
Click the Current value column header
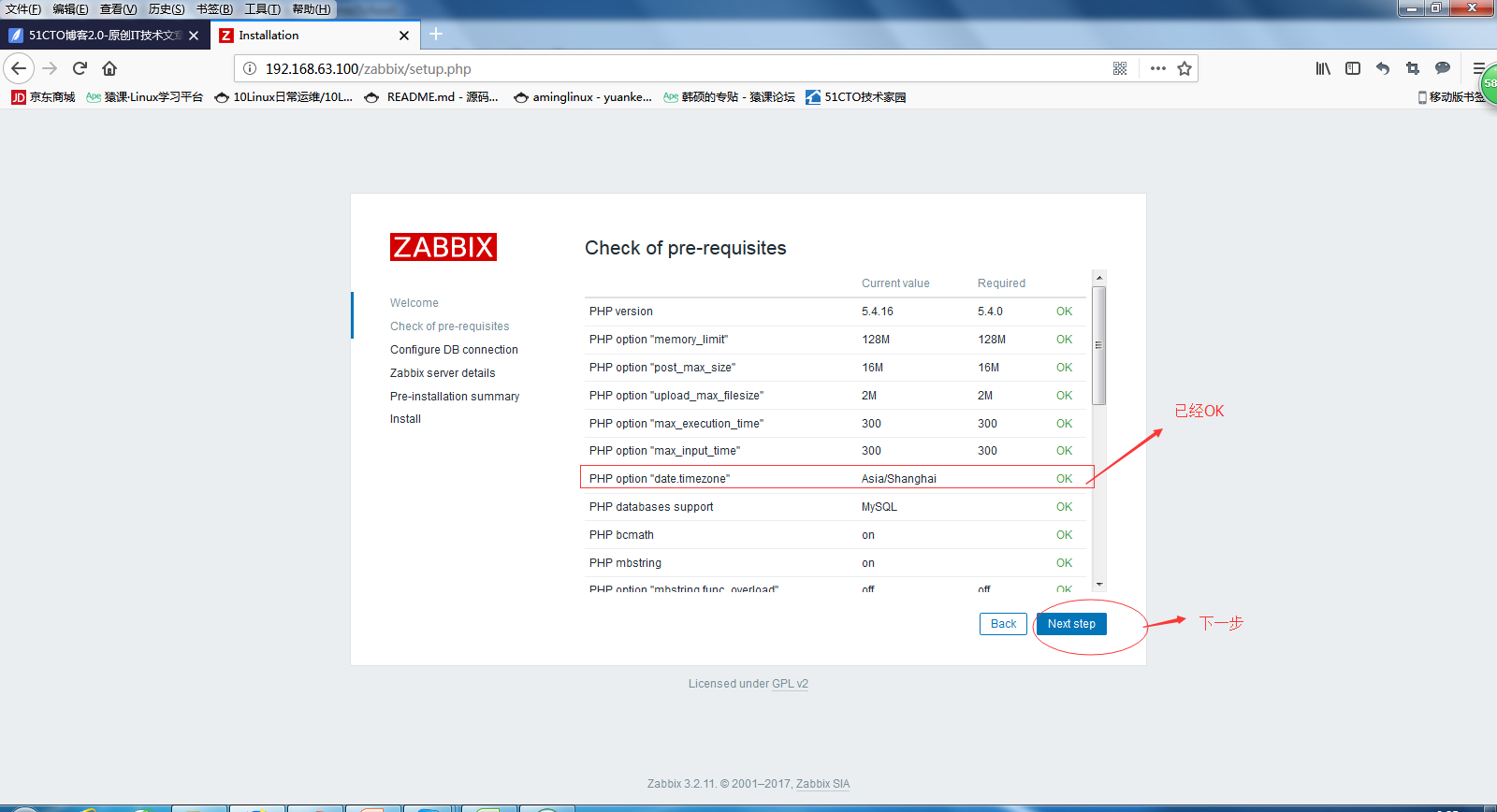pyautogui.click(x=895, y=283)
